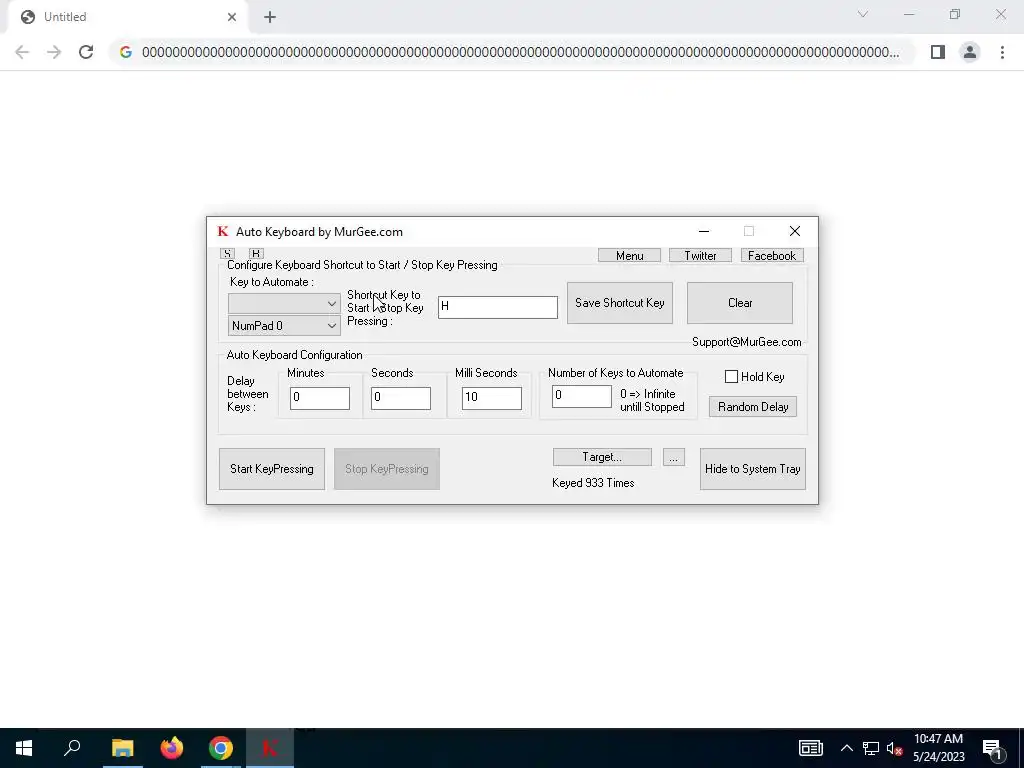Screen dimensions: 1024x768
Task: Click the small R button in Auto Keyboard
Action: [256, 253]
